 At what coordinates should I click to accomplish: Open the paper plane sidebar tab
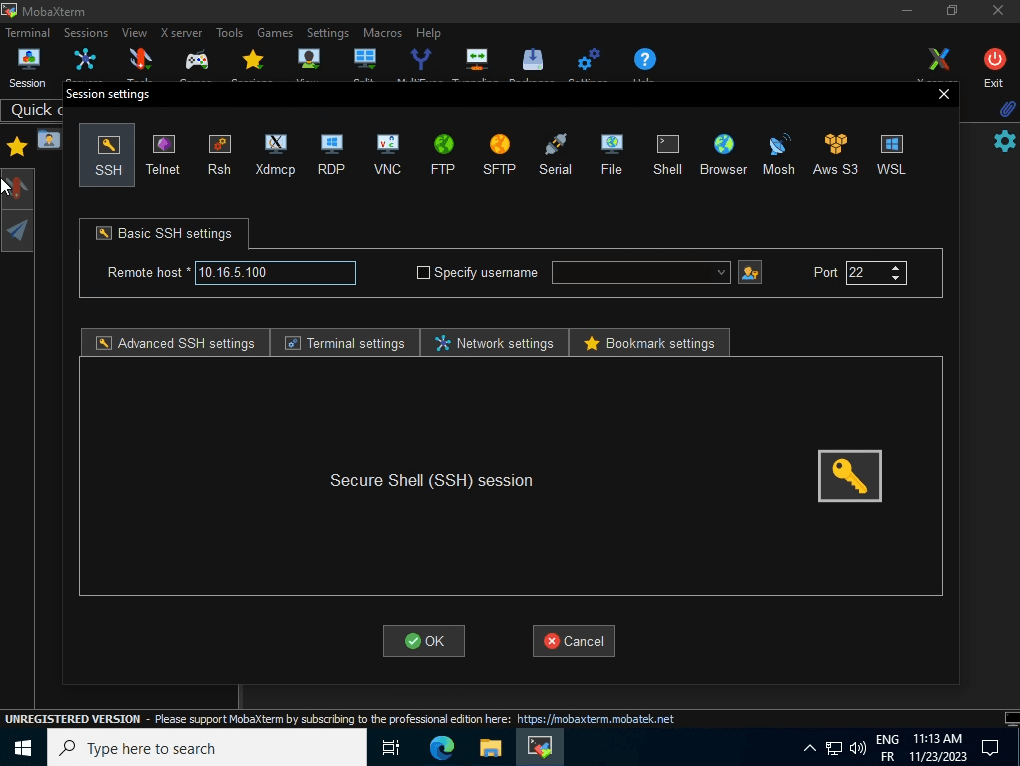click(18, 230)
